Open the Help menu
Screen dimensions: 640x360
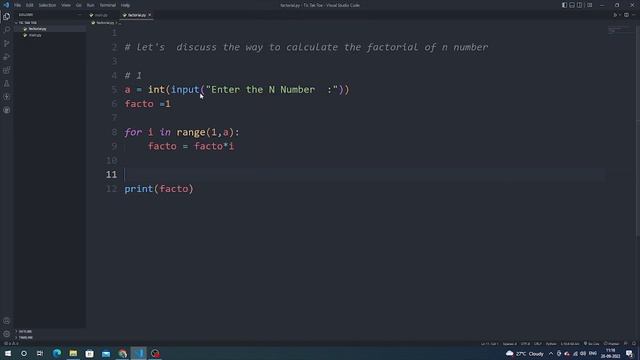[x=125, y=5]
